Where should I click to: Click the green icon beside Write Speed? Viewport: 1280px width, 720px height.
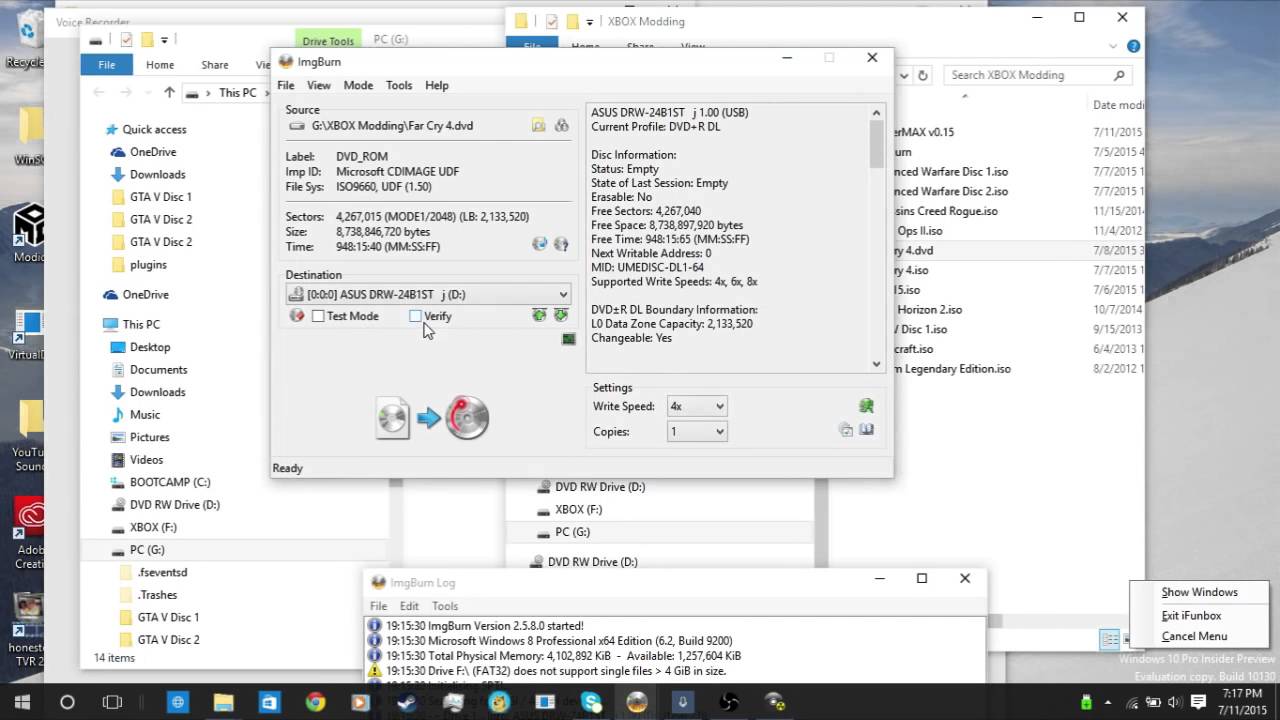point(866,406)
